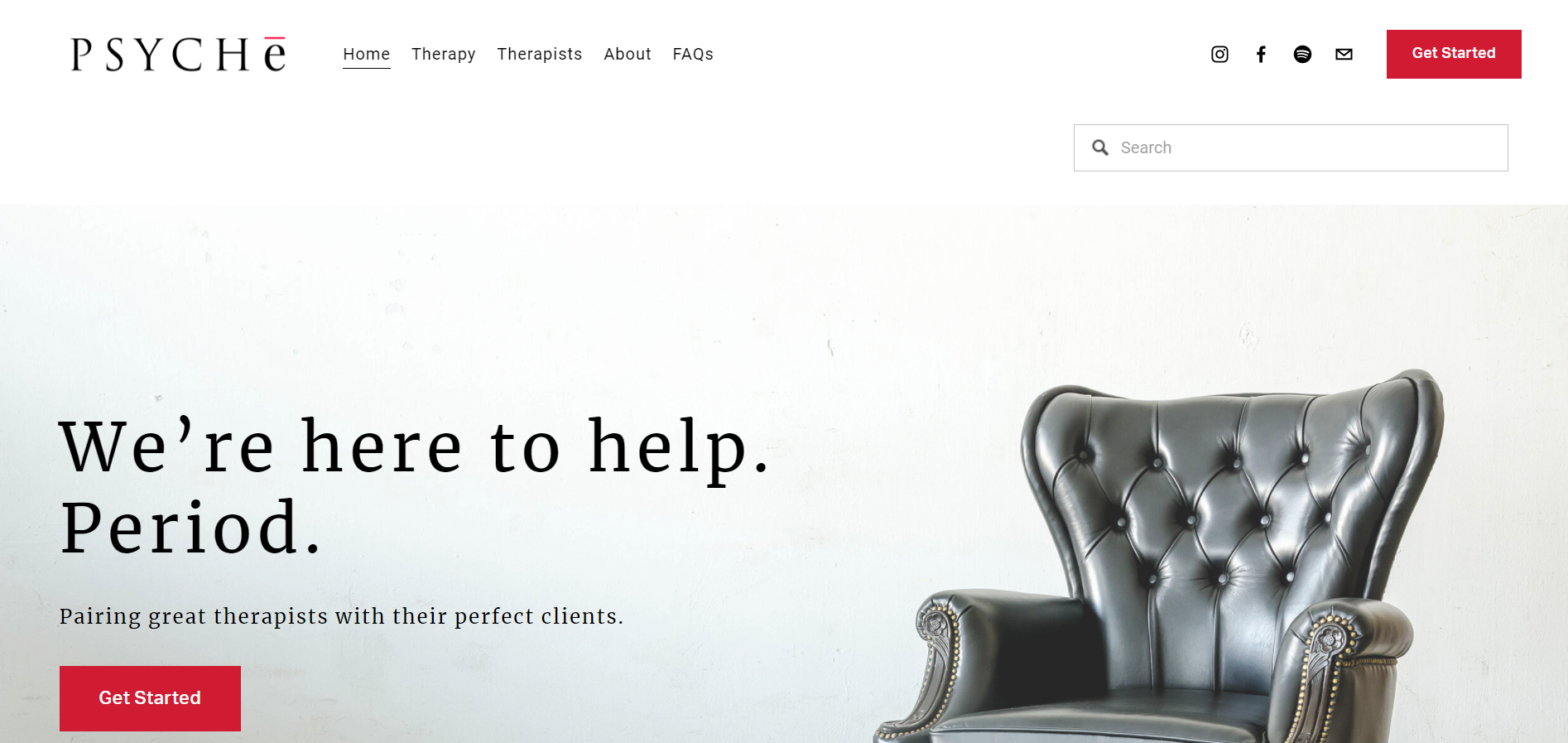Viewport: 1568px width, 743px height.
Task: Open the Facebook social icon
Action: [1261, 55]
